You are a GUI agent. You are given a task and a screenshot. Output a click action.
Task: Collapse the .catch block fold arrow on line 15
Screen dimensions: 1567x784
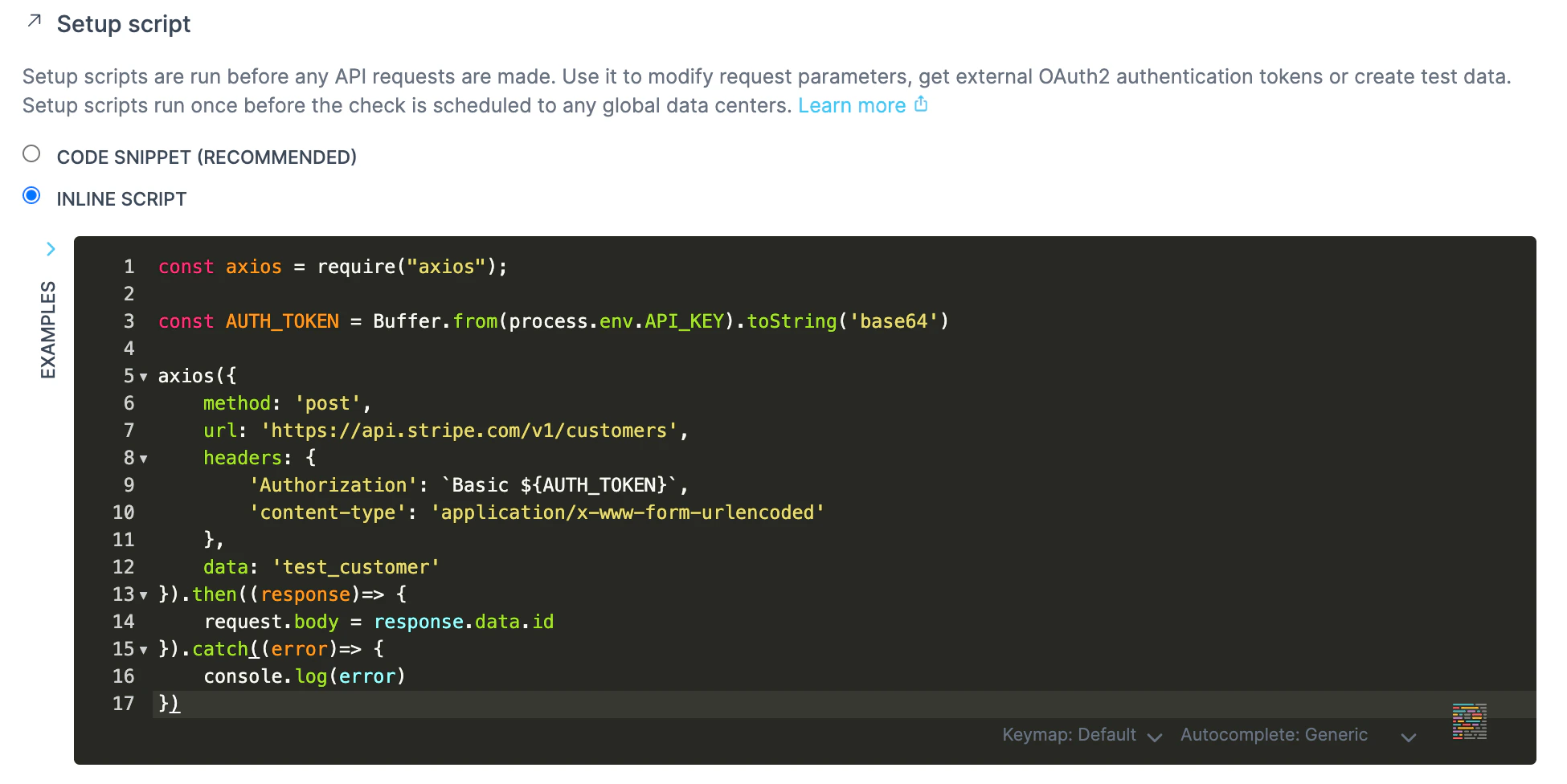[x=143, y=650]
